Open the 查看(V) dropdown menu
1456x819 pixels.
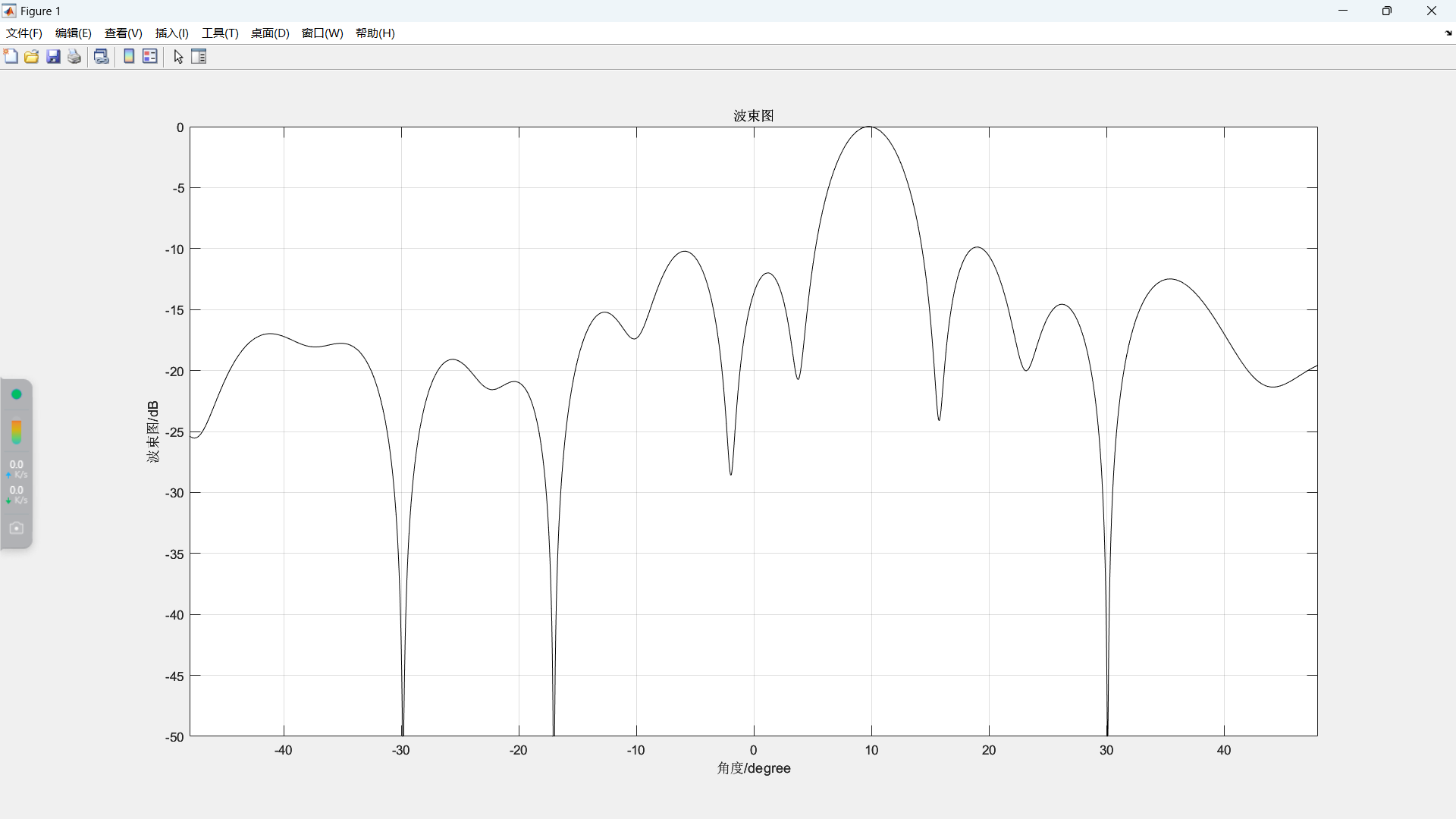pyautogui.click(x=124, y=33)
